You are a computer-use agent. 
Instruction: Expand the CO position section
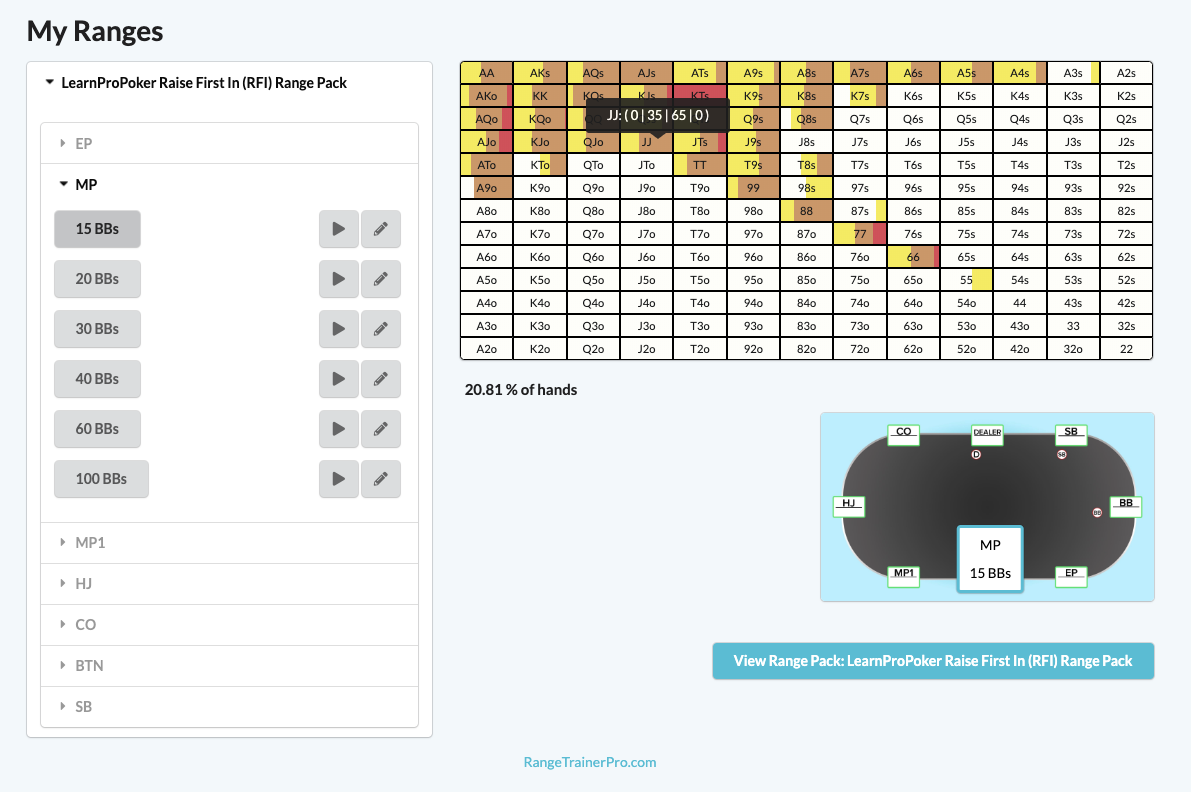pos(229,625)
